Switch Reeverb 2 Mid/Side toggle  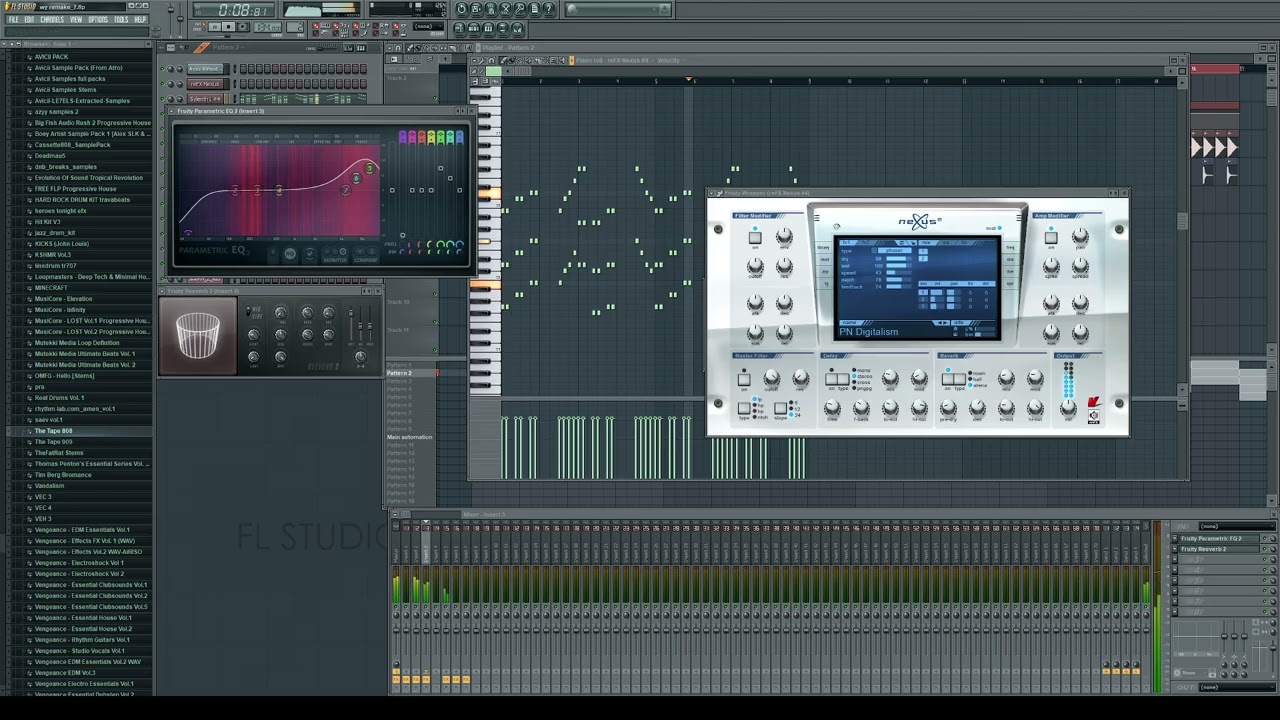tap(248, 311)
